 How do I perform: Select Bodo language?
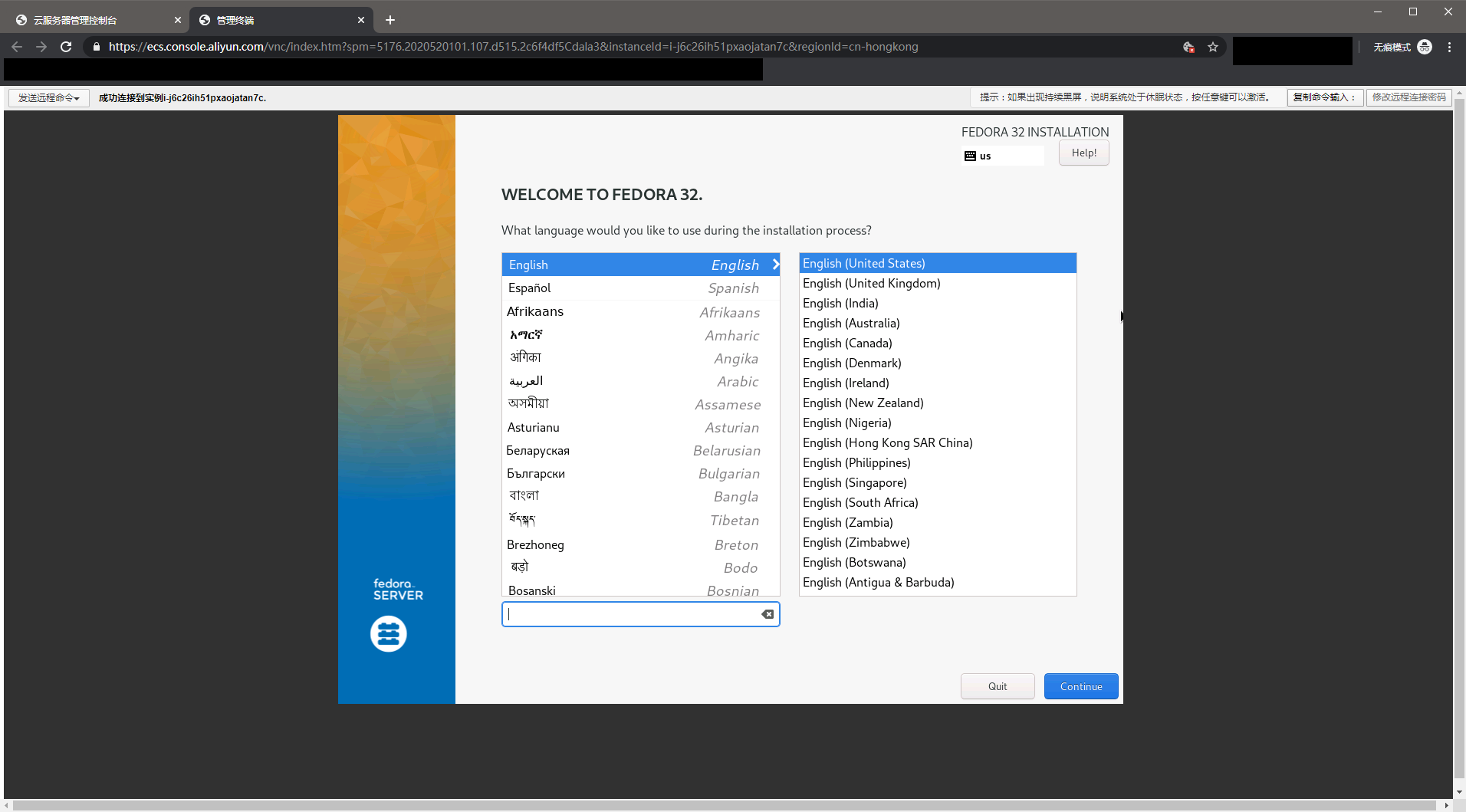click(x=641, y=567)
